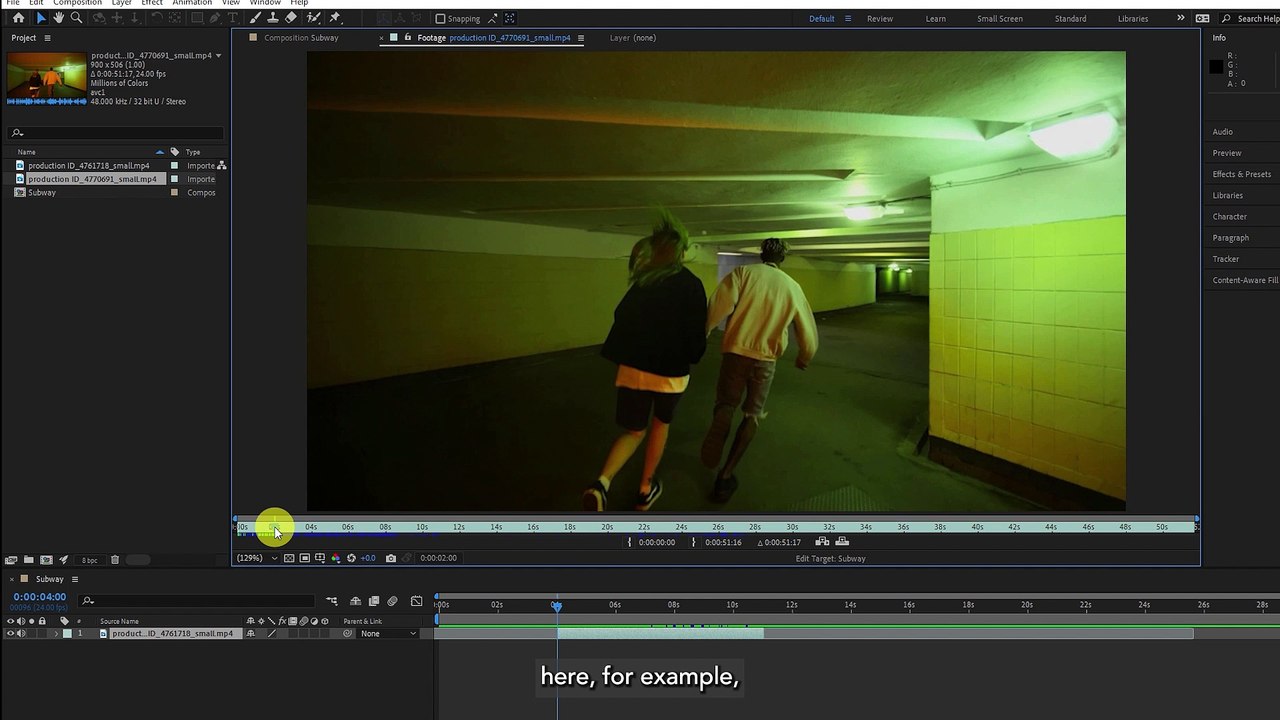Mute audio for layer 1
This screenshot has height=720, width=1280.
pos(21,634)
